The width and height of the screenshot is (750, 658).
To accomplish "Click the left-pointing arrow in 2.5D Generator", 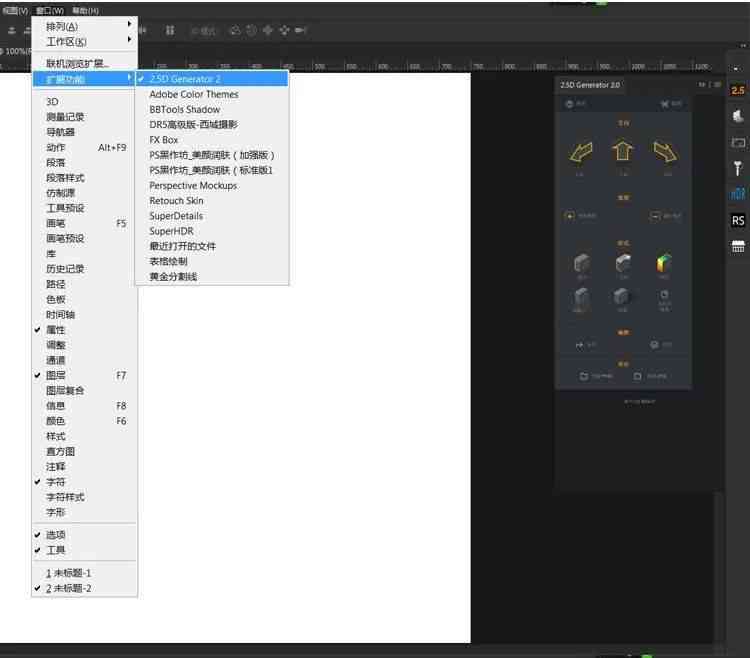I will coord(581,152).
